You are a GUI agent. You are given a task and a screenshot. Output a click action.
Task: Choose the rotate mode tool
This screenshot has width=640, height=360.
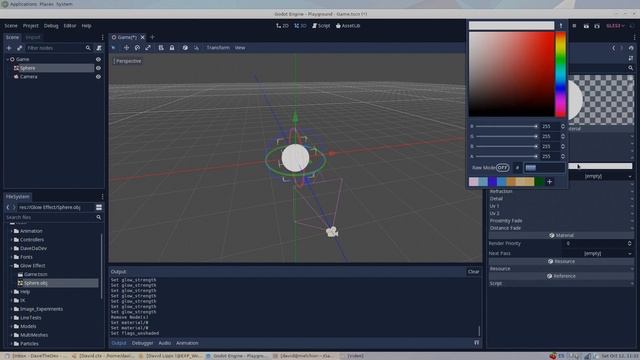[137, 48]
